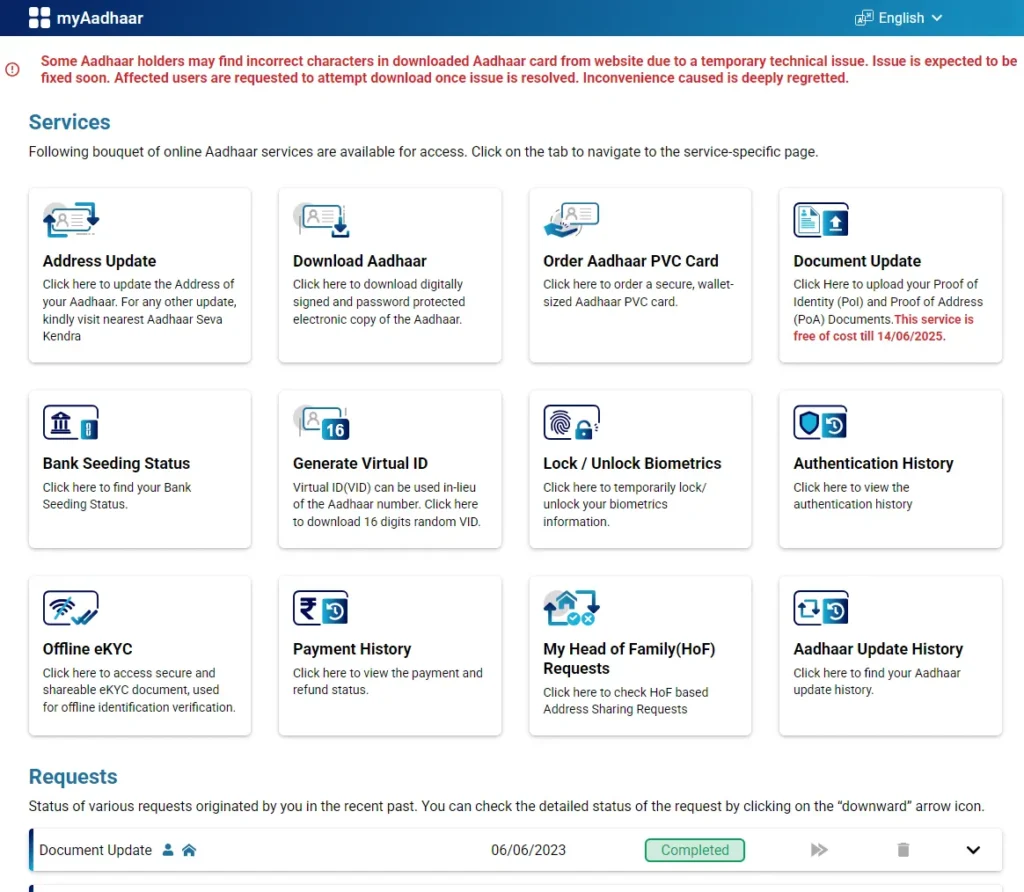
Task: Open the Lock / Unlock Biometrics title
Action: pyautogui.click(x=632, y=464)
